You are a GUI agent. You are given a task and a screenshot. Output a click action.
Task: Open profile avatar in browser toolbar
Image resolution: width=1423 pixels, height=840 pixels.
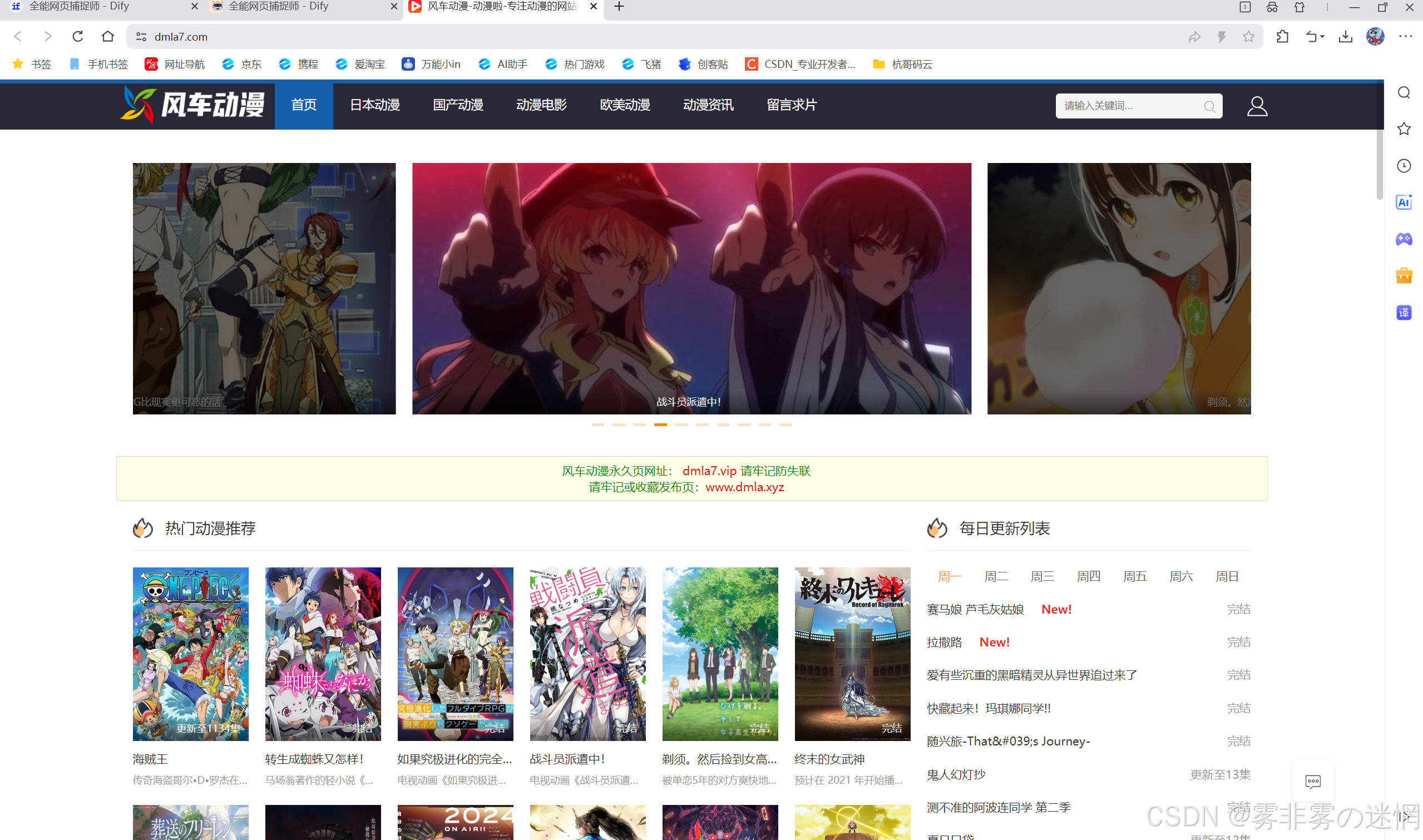[x=1376, y=37]
